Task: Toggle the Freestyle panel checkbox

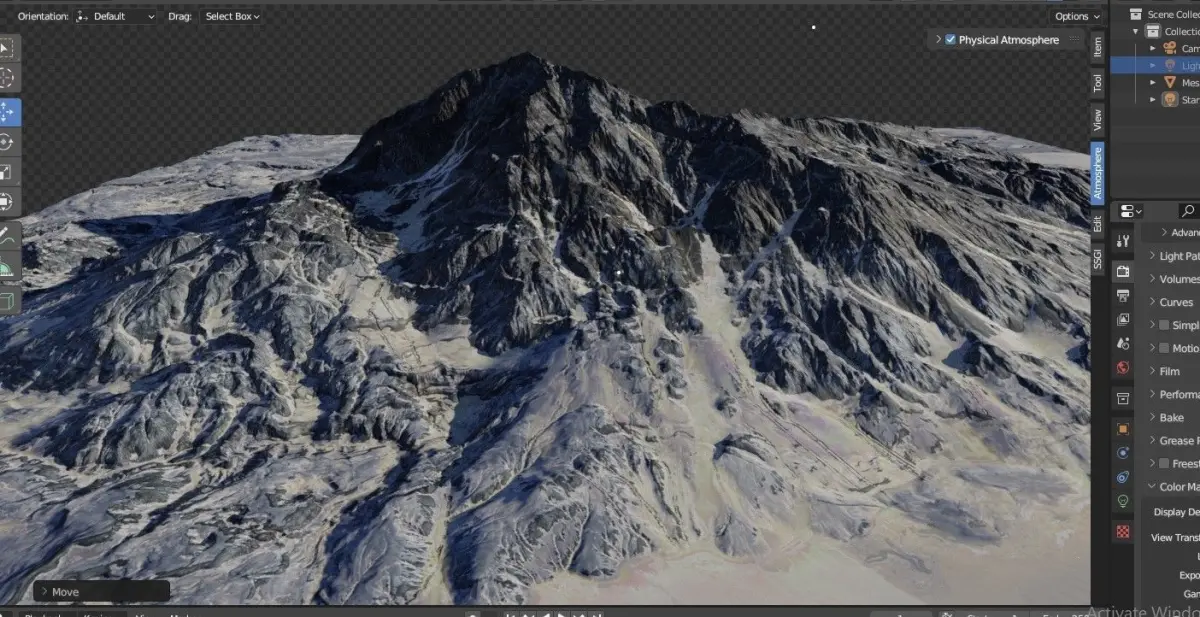Action: tap(1164, 463)
